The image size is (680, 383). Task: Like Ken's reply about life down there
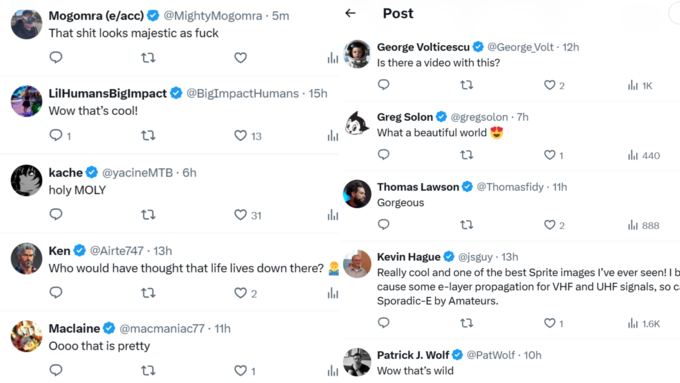[241, 293]
